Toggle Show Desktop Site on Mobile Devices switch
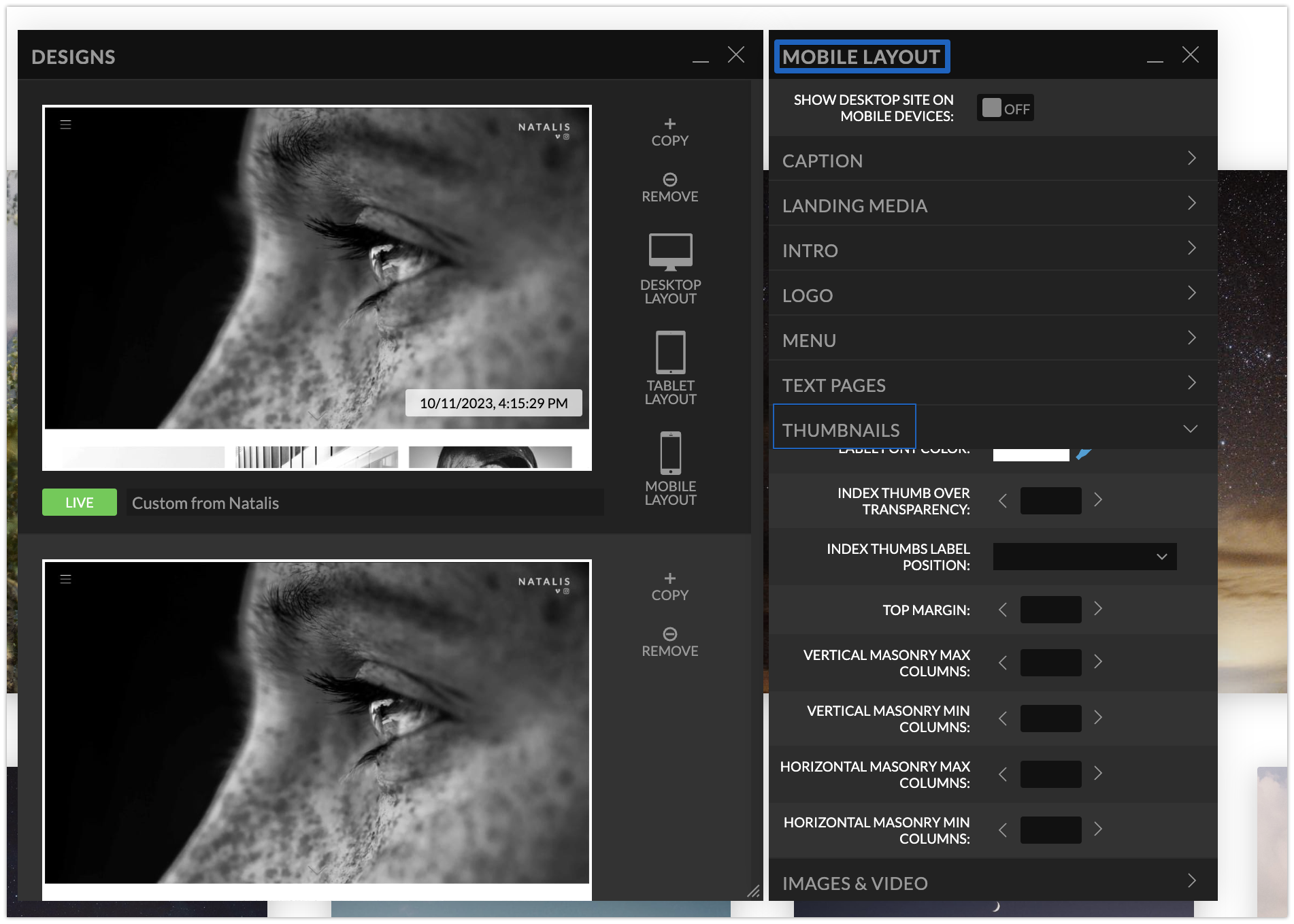 (1006, 108)
